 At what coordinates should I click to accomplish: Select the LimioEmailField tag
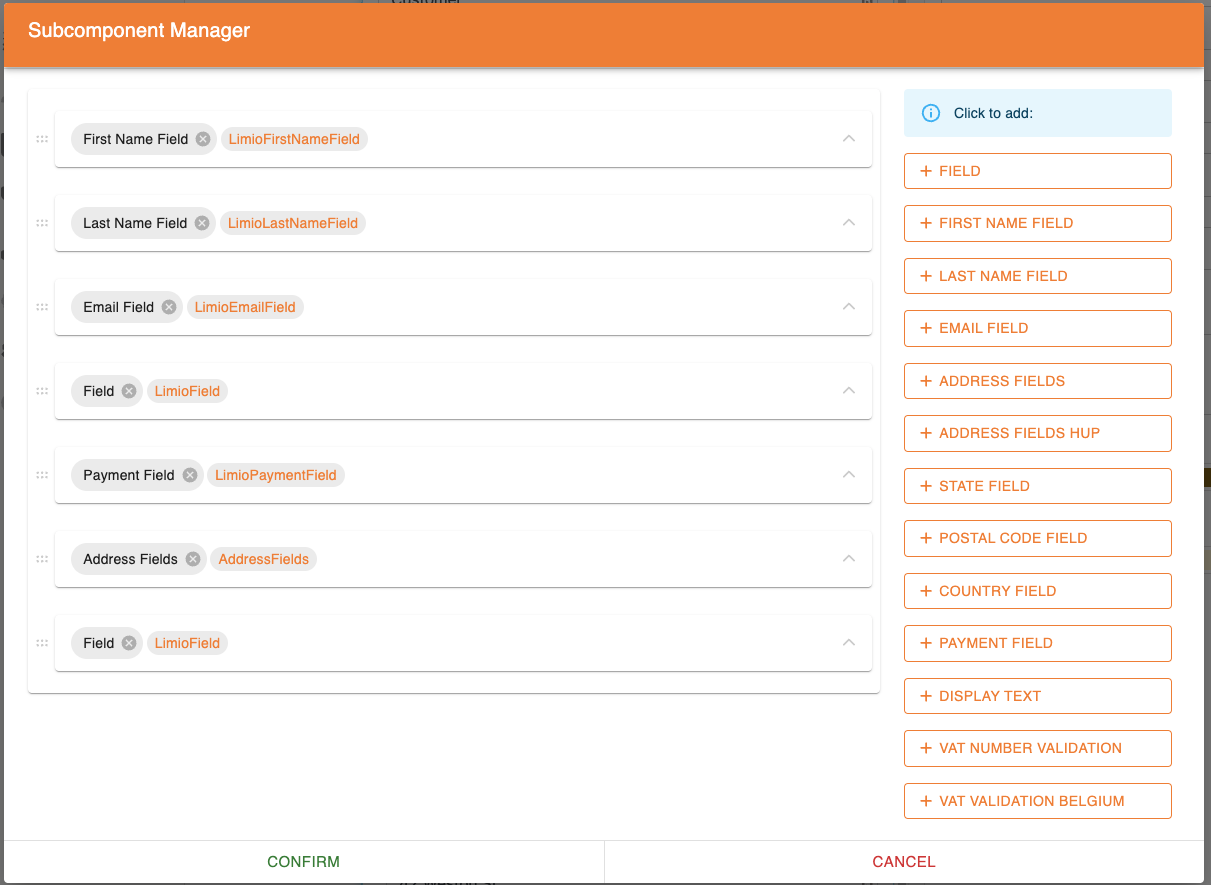tap(245, 307)
